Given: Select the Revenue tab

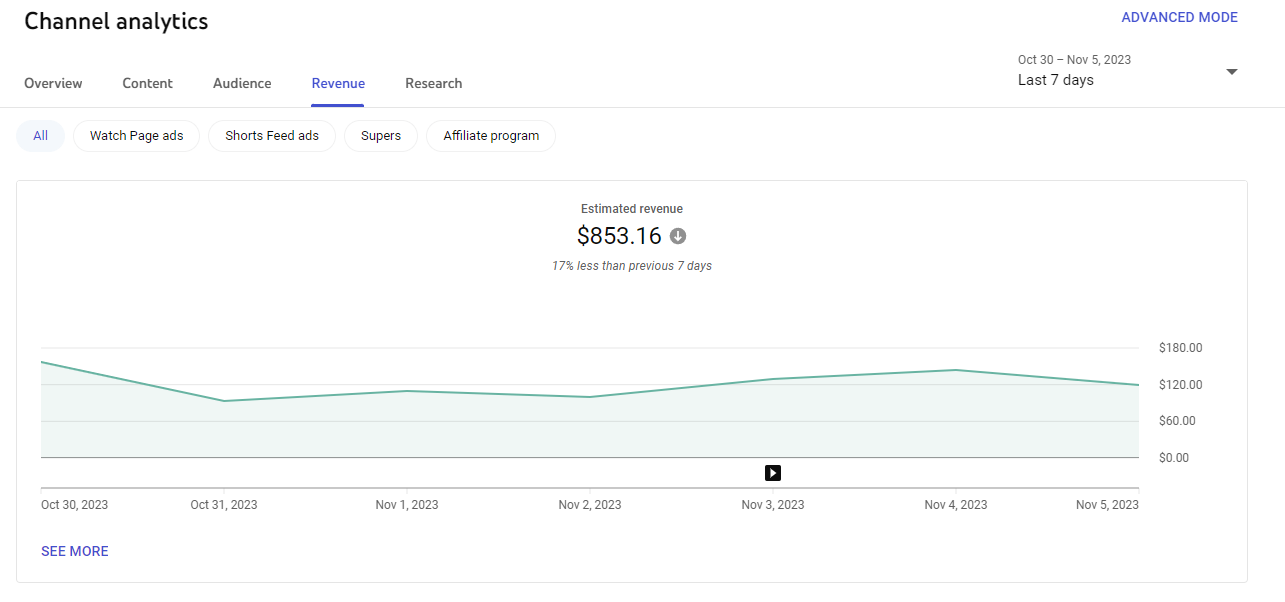Looking at the screenshot, I should [x=338, y=83].
